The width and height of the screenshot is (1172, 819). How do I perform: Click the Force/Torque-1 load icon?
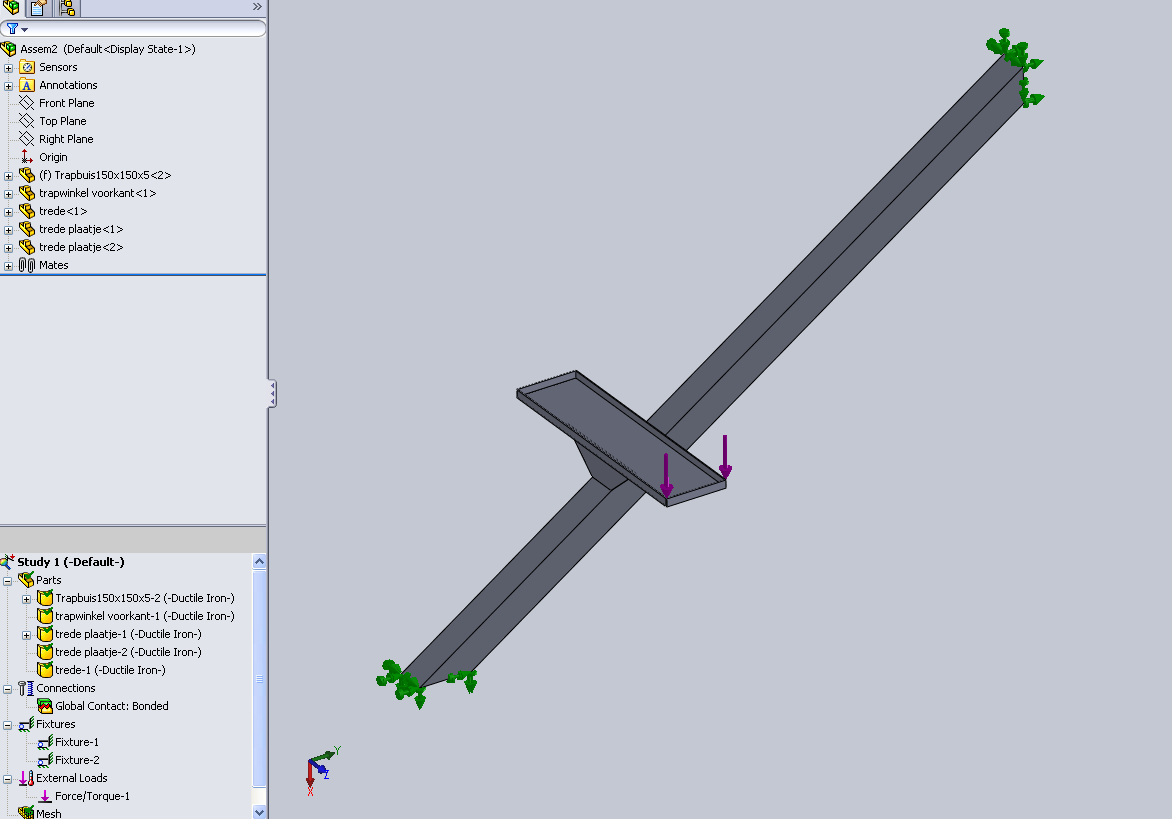click(44, 796)
